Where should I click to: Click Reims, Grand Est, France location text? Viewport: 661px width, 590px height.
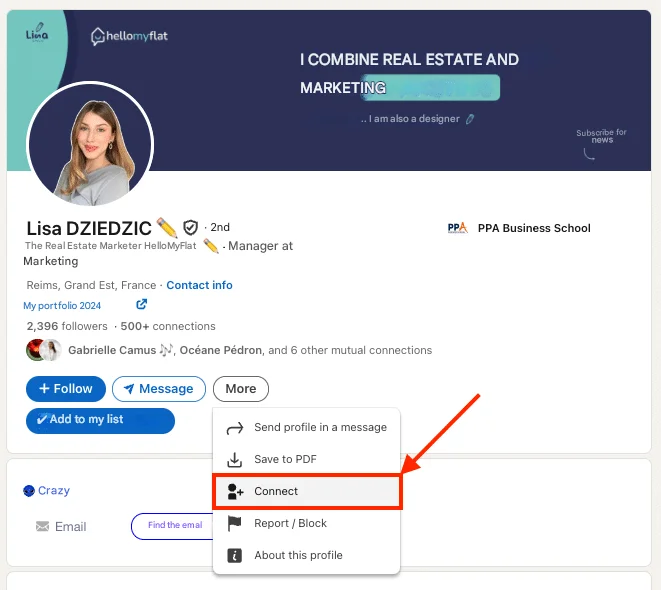coord(91,285)
